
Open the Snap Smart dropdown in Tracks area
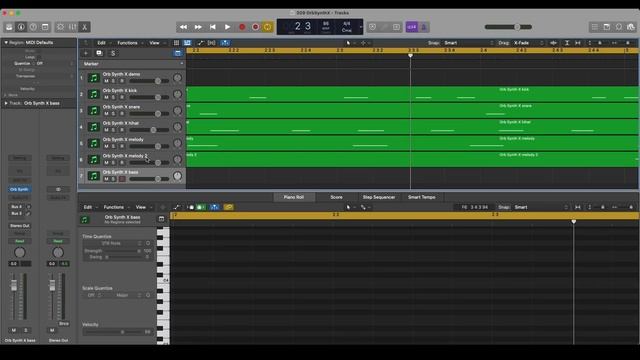[469, 43]
